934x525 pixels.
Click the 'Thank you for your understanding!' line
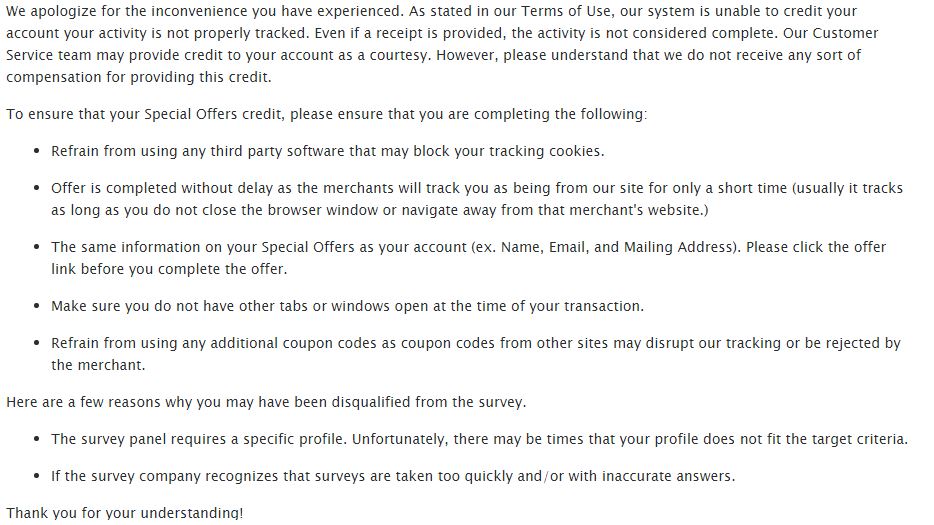(x=124, y=512)
